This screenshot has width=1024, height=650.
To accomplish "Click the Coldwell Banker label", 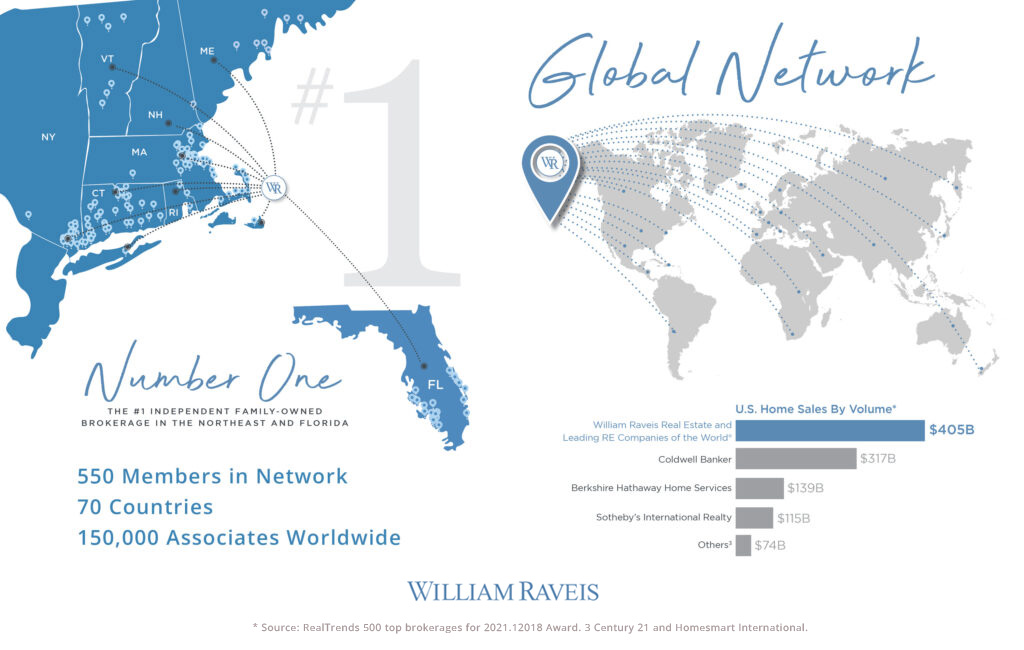I will [x=695, y=459].
